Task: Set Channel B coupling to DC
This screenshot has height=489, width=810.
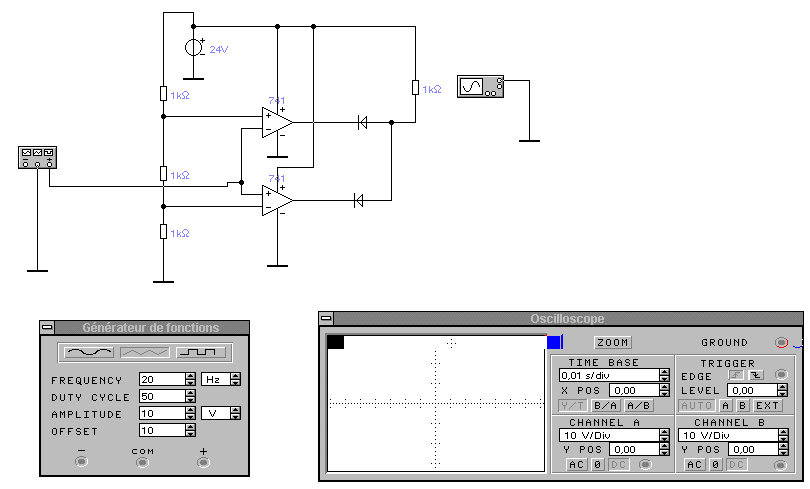Action: 736,465
